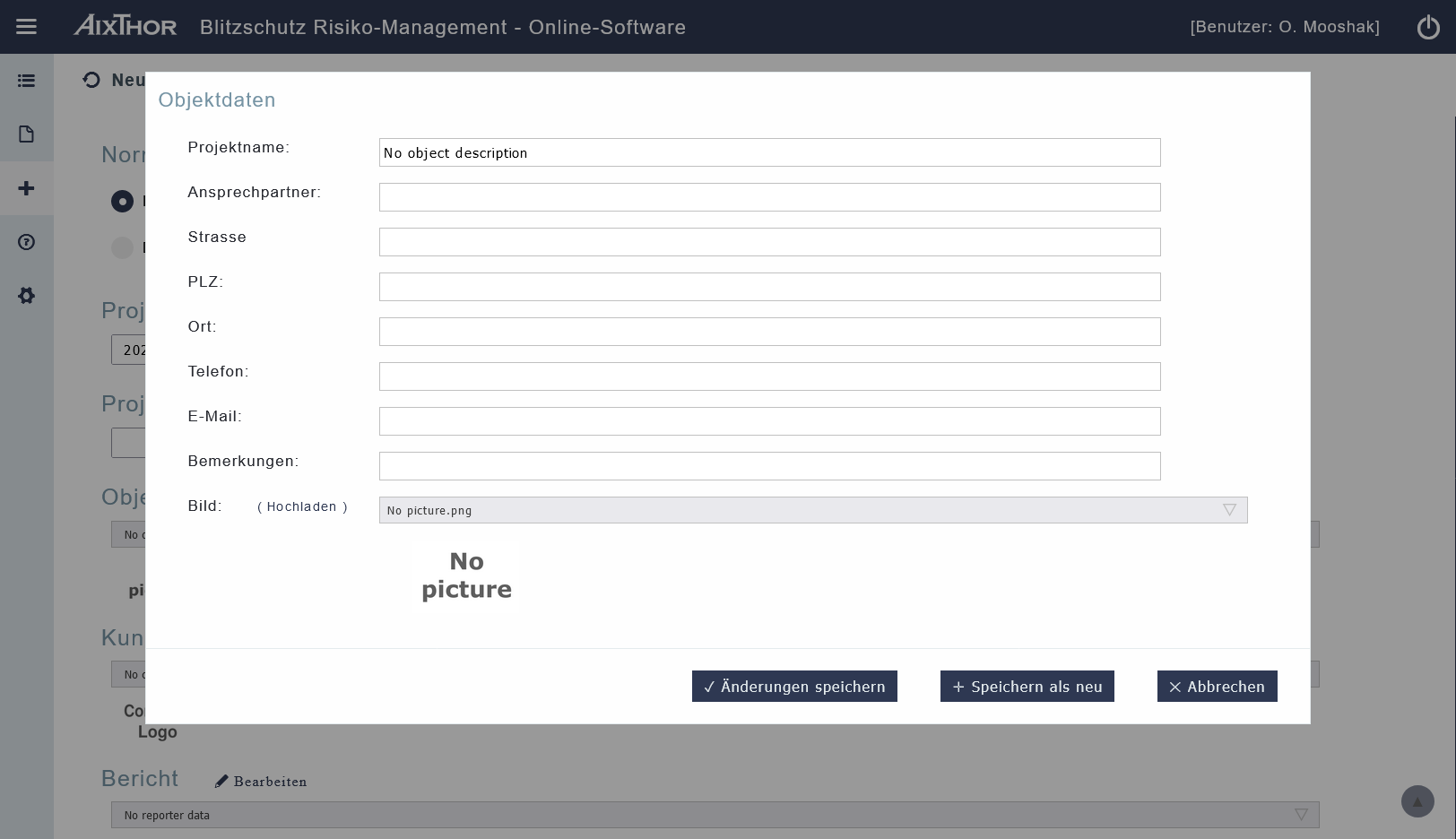
Task: Cancel dialog with Abbrechen button
Action: [x=1217, y=687]
